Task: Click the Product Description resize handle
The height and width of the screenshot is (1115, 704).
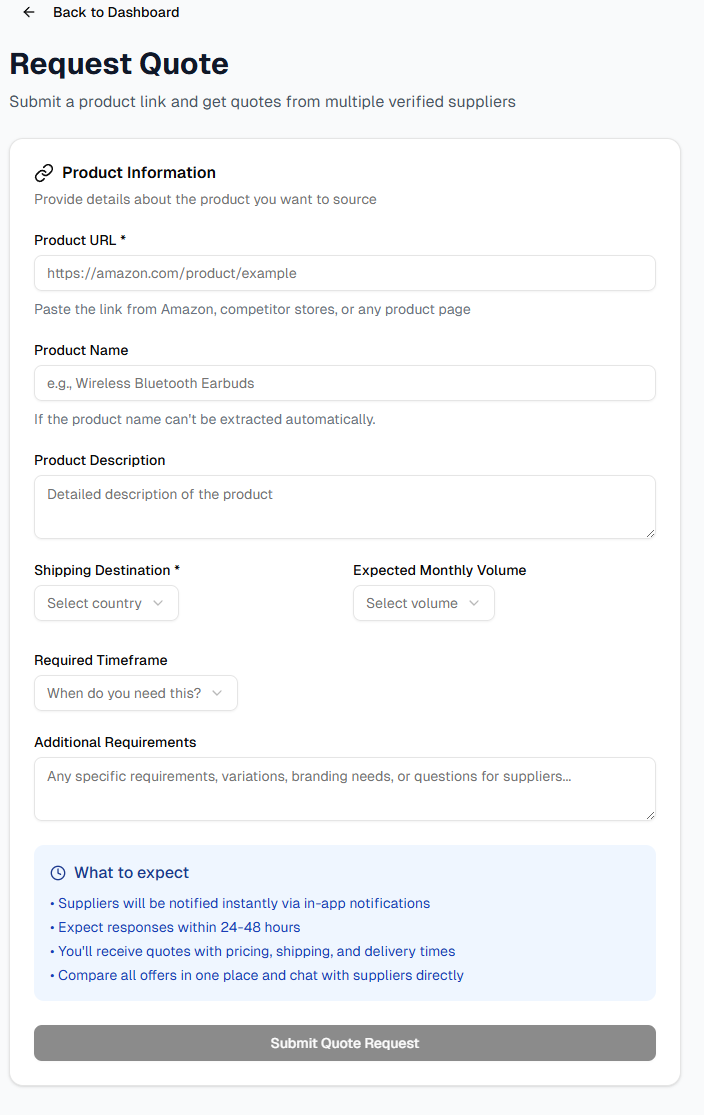Action: point(650,533)
